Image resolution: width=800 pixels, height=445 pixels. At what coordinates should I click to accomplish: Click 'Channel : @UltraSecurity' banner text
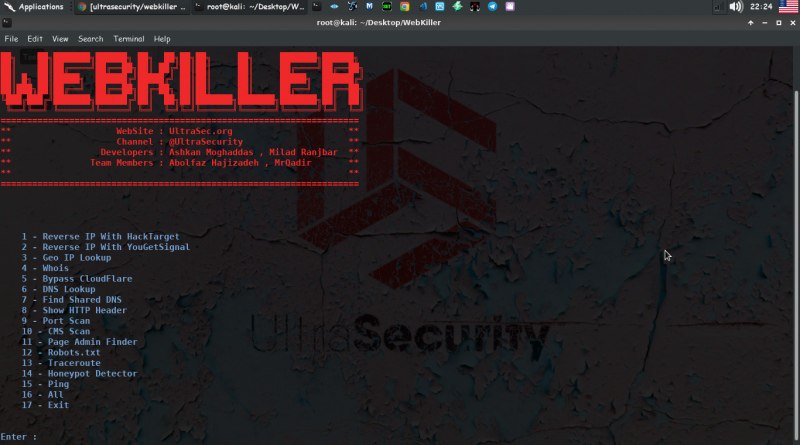(180, 142)
